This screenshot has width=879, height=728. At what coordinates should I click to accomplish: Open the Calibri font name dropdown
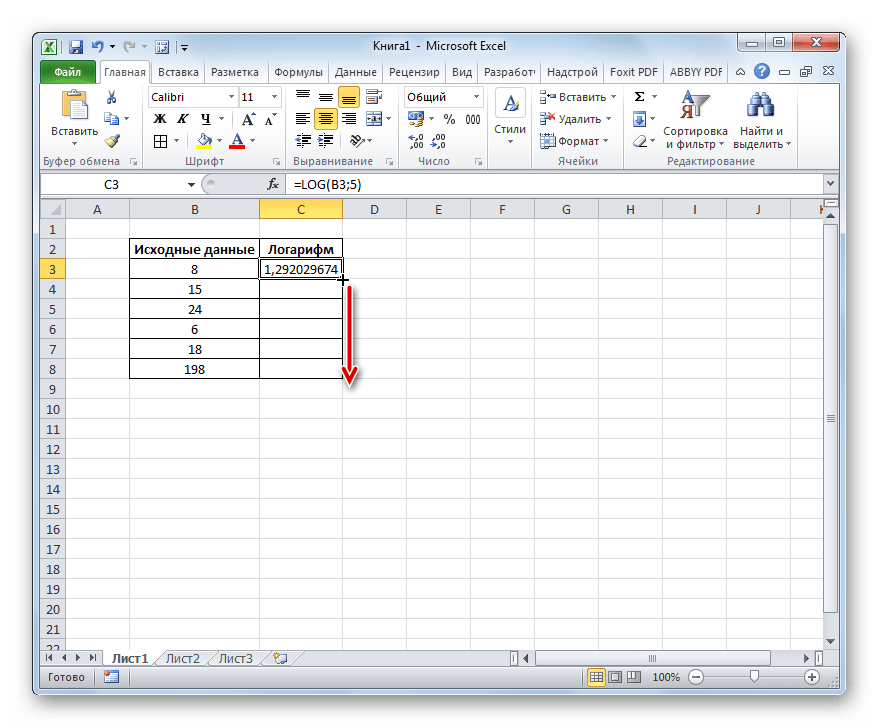pyautogui.click(x=230, y=97)
